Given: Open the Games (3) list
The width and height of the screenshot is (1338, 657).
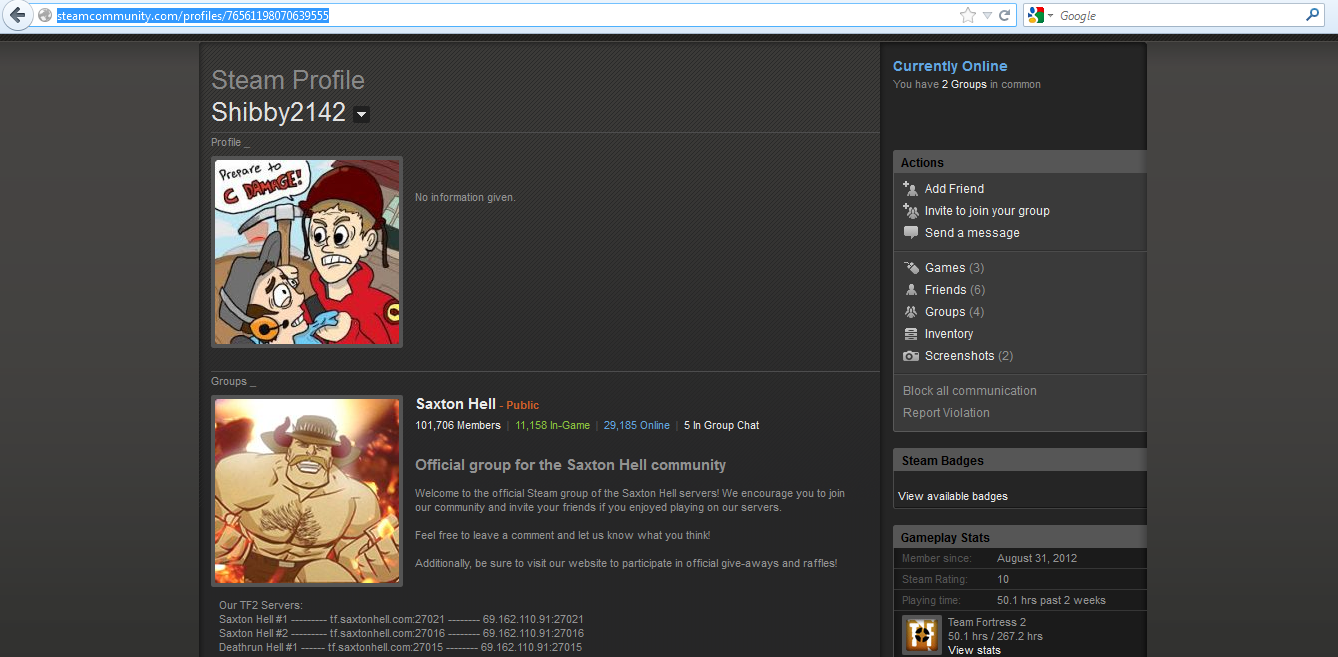Looking at the screenshot, I should (x=954, y=268).
